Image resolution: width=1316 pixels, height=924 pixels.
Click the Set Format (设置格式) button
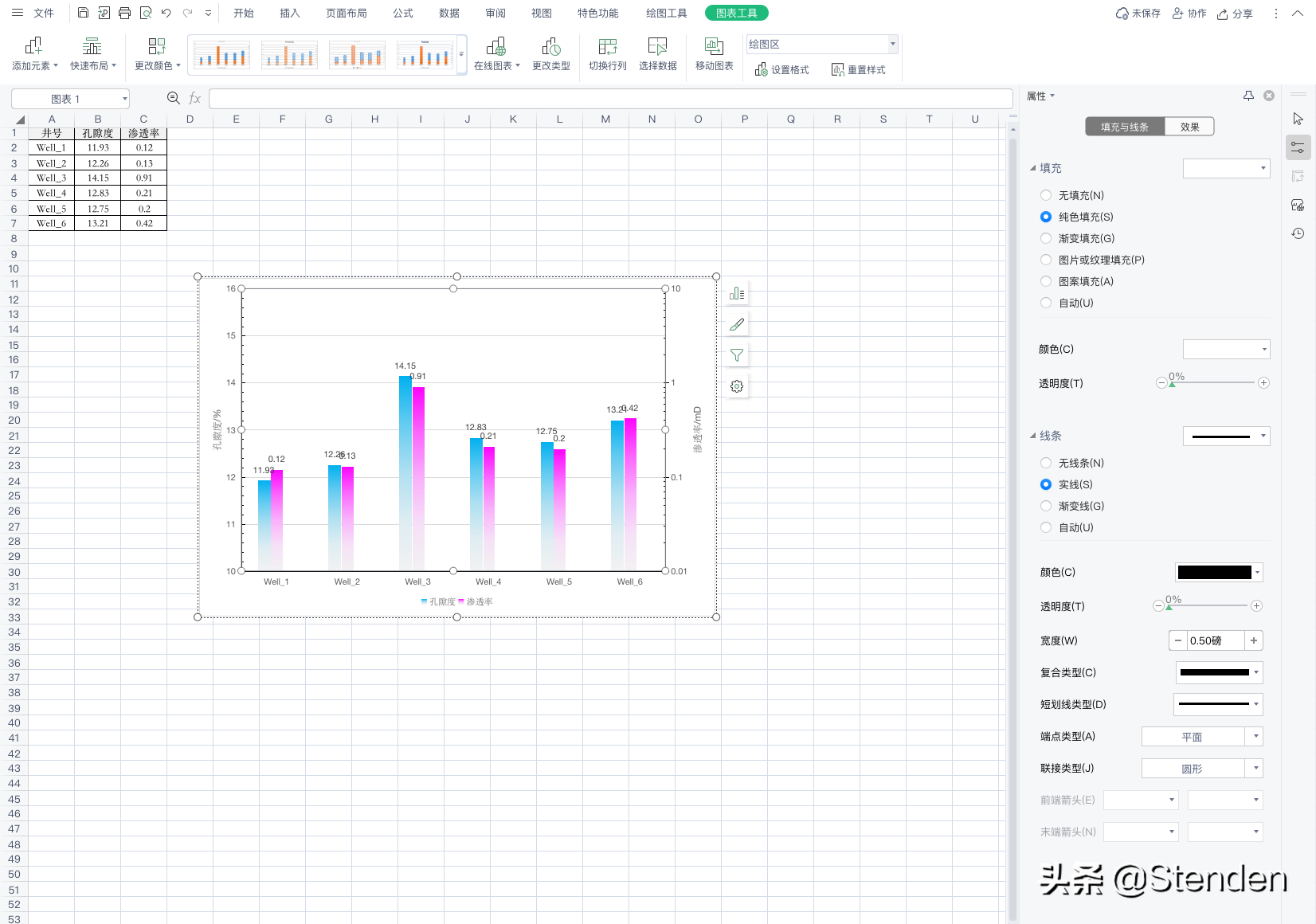781,70
